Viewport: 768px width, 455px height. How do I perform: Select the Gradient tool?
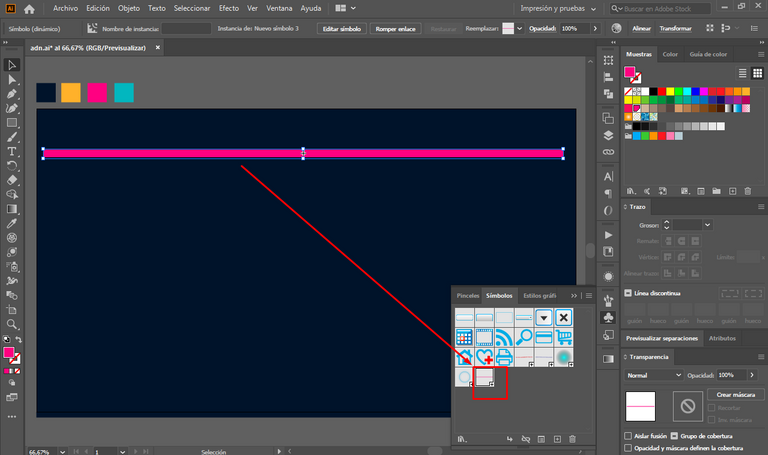point(12,209)
